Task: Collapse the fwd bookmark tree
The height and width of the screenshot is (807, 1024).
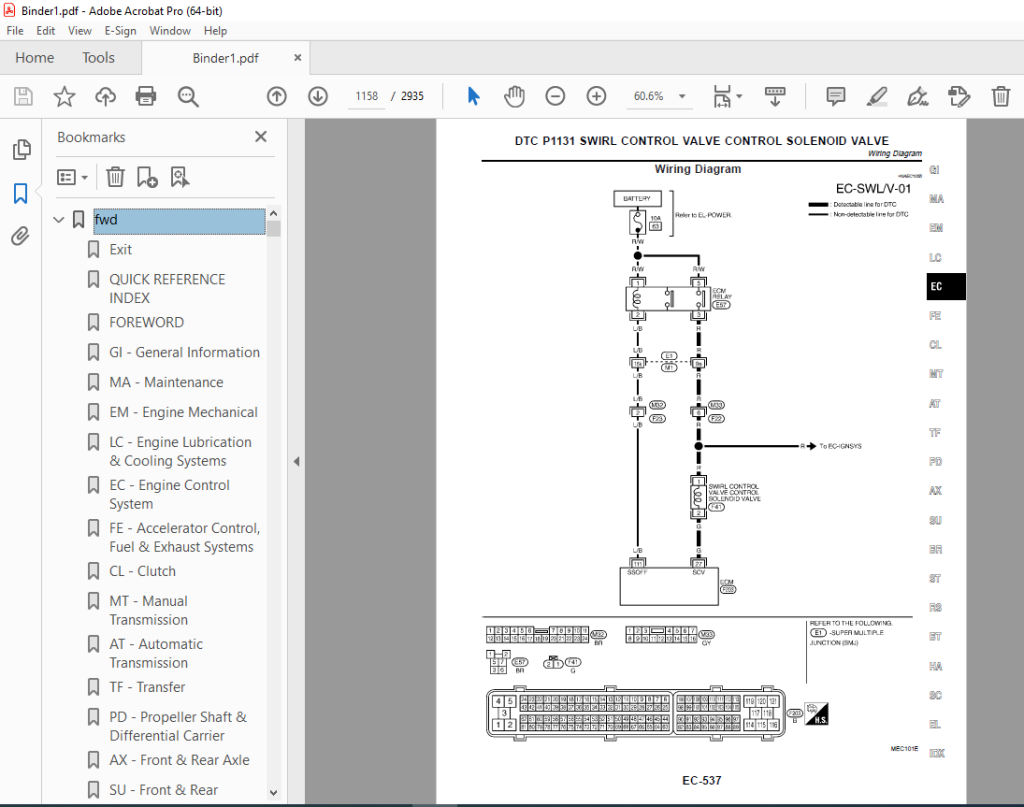Action: pyautogui.click(x=59, y=219)
